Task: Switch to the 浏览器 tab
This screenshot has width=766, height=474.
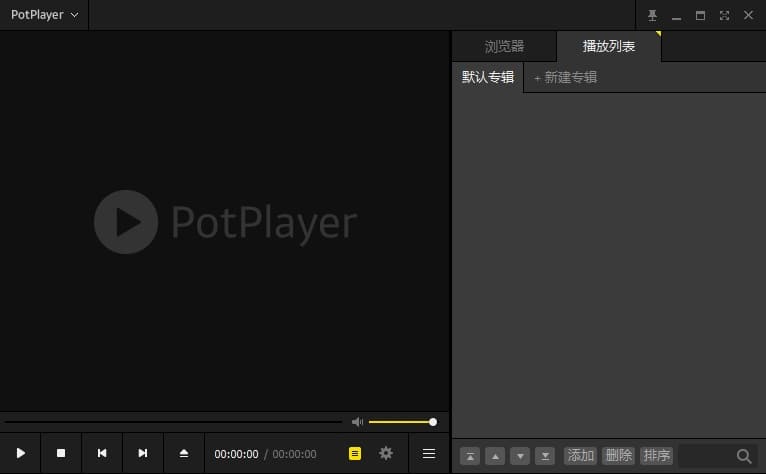Action: 504,46
